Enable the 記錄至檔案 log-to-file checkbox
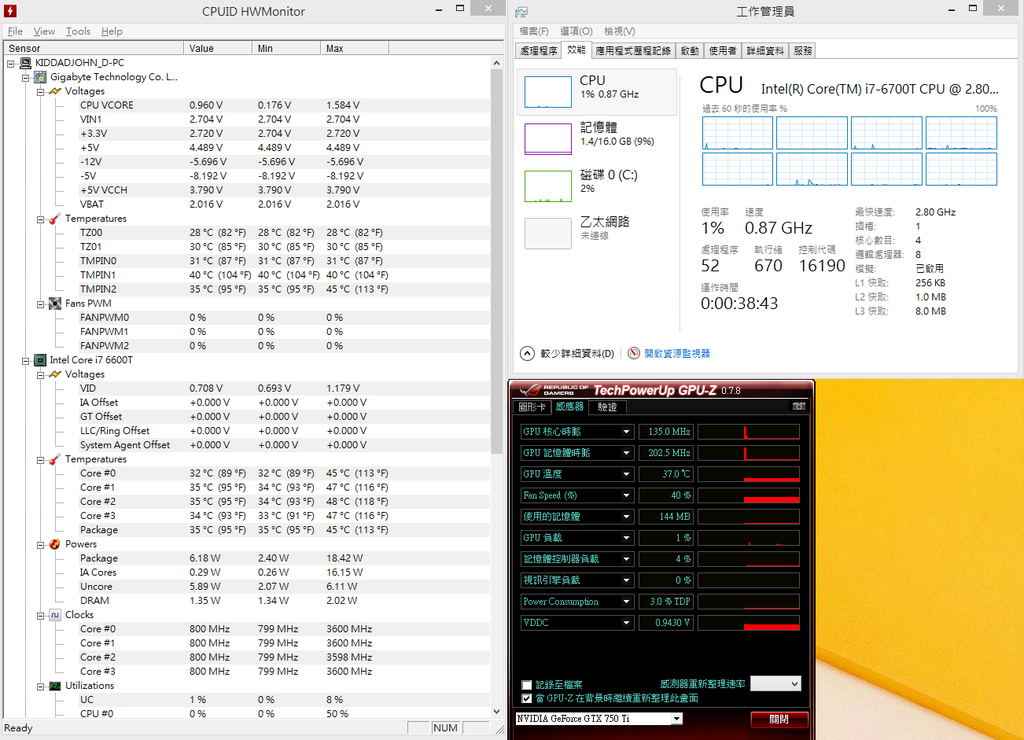Image resolution: width=1024 pixels, height=740 pixels. [x=527, y=685]
